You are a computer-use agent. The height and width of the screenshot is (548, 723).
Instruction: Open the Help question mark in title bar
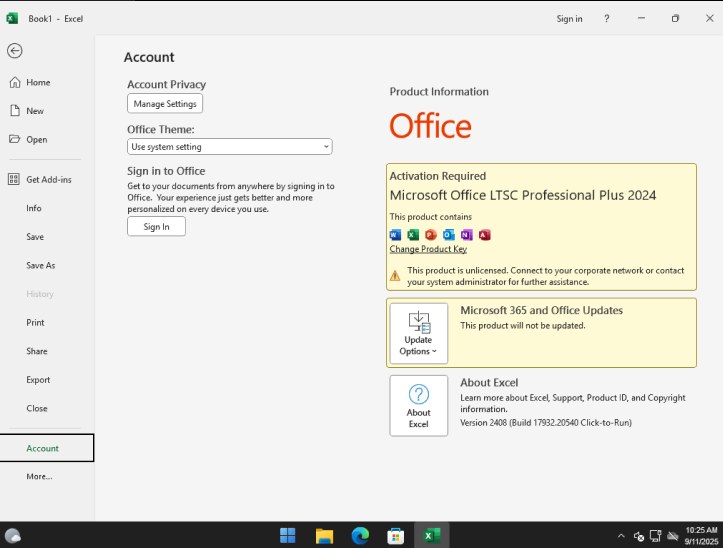606,18
